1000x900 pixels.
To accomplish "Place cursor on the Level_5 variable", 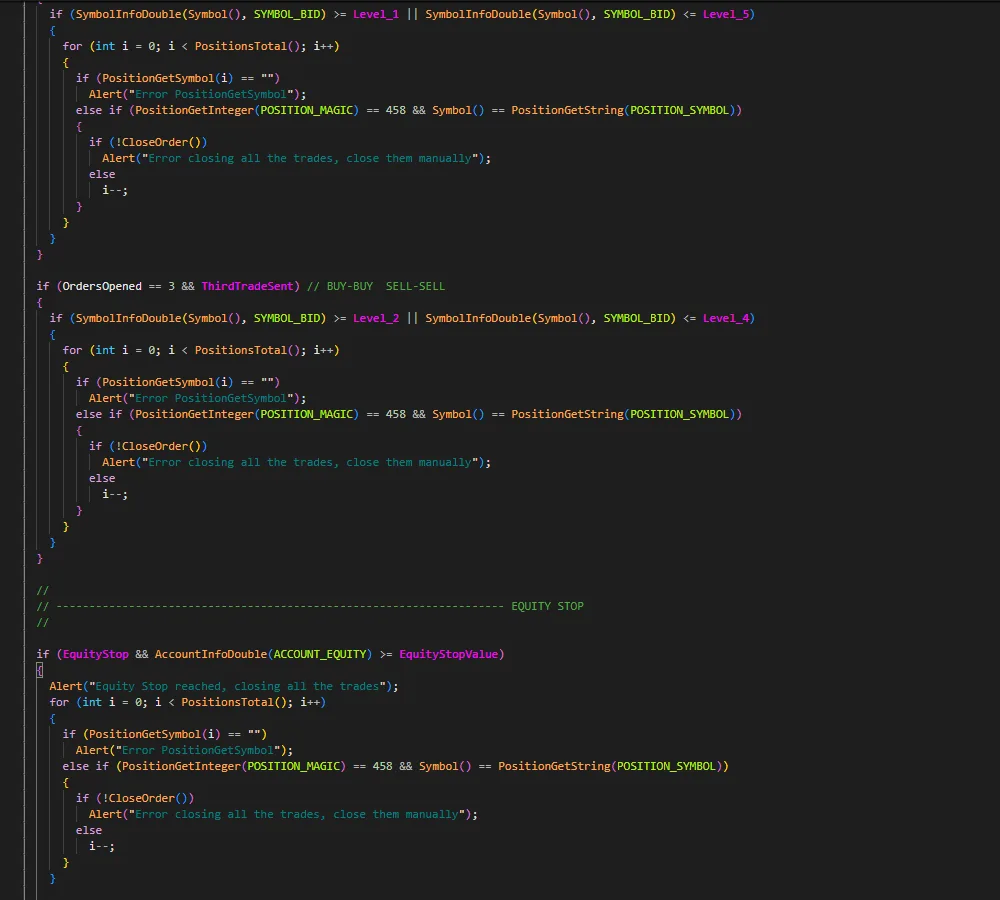I will [729, 14].
